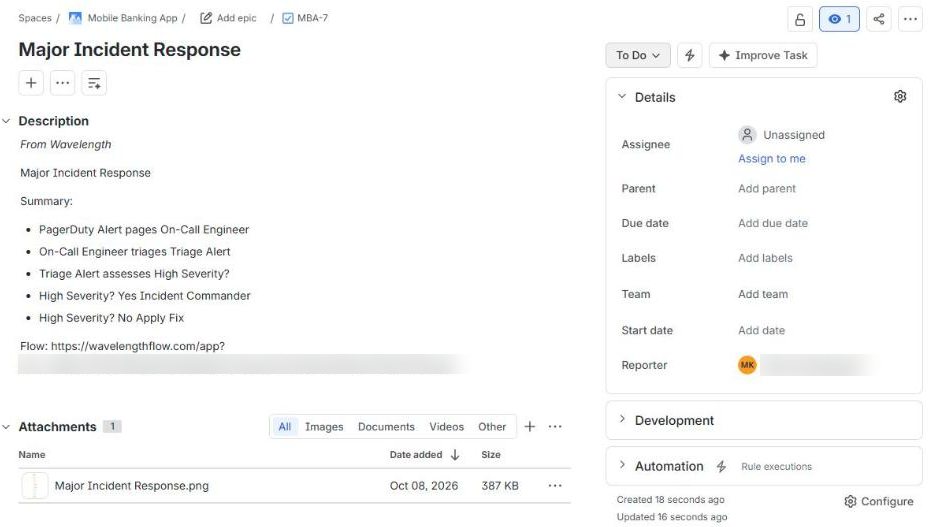This screenshot has width=928, height=527.
Task: Expand the Automation section
Action: point(622,465)
